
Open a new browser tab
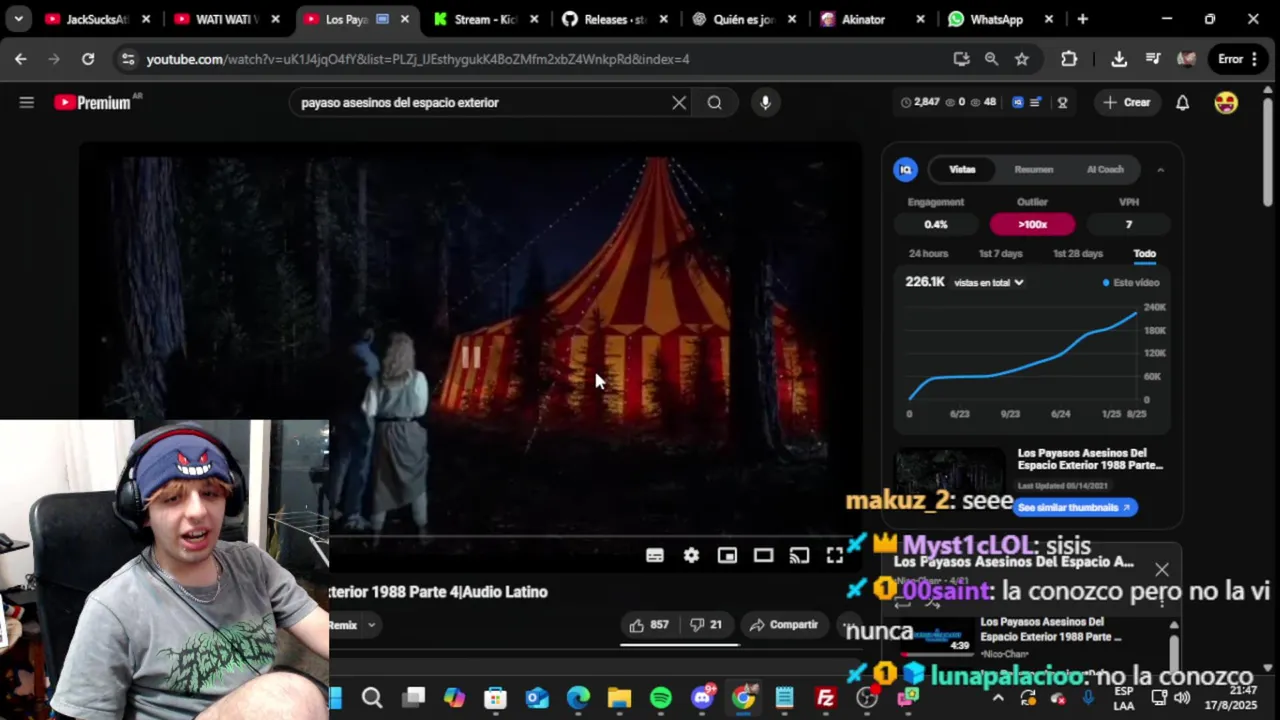tap(1083, 19)
